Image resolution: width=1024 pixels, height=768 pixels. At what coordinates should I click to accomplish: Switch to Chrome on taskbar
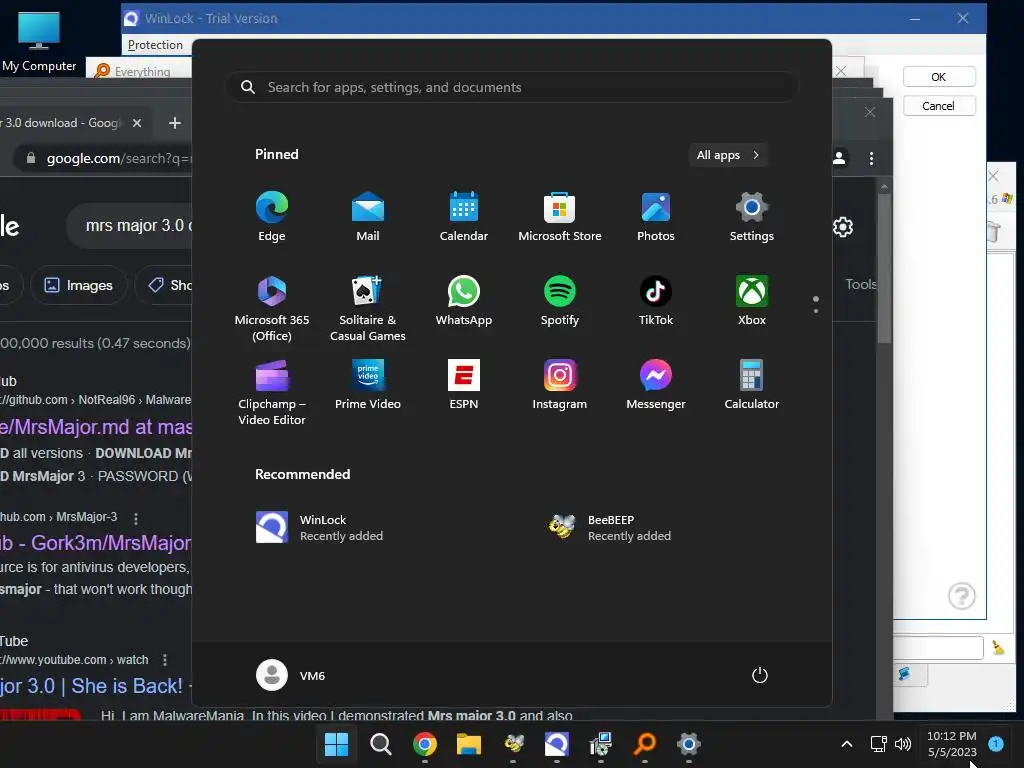click(424, 744)
